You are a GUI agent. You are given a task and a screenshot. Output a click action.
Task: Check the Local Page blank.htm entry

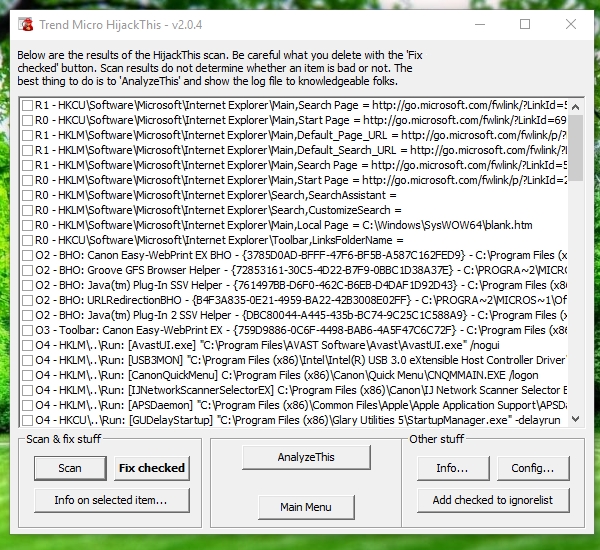tap(27, 225)
